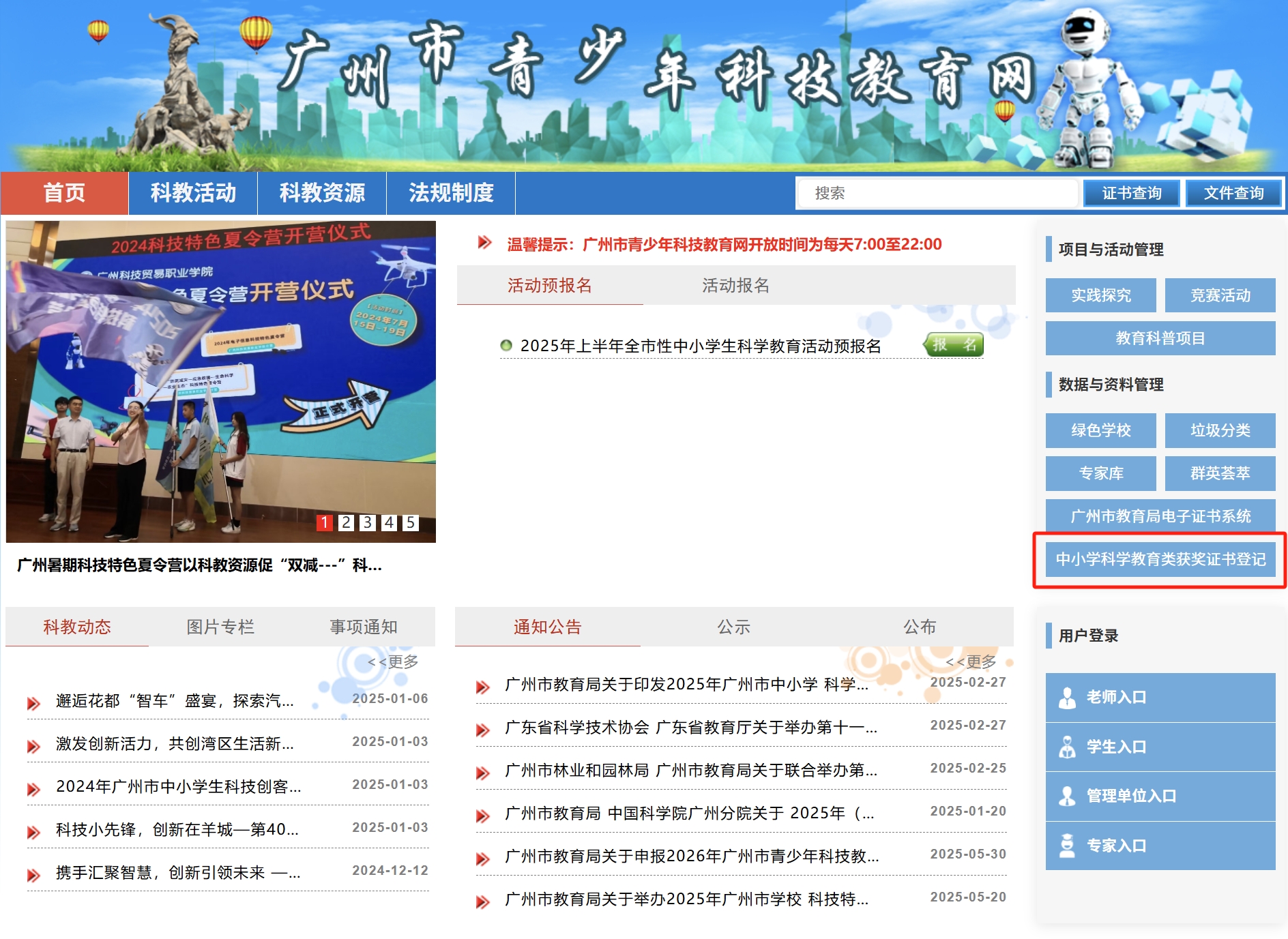Open the 法规制度 navigation menu
The height and width of the screenshot is (939, 1288).
451,193
